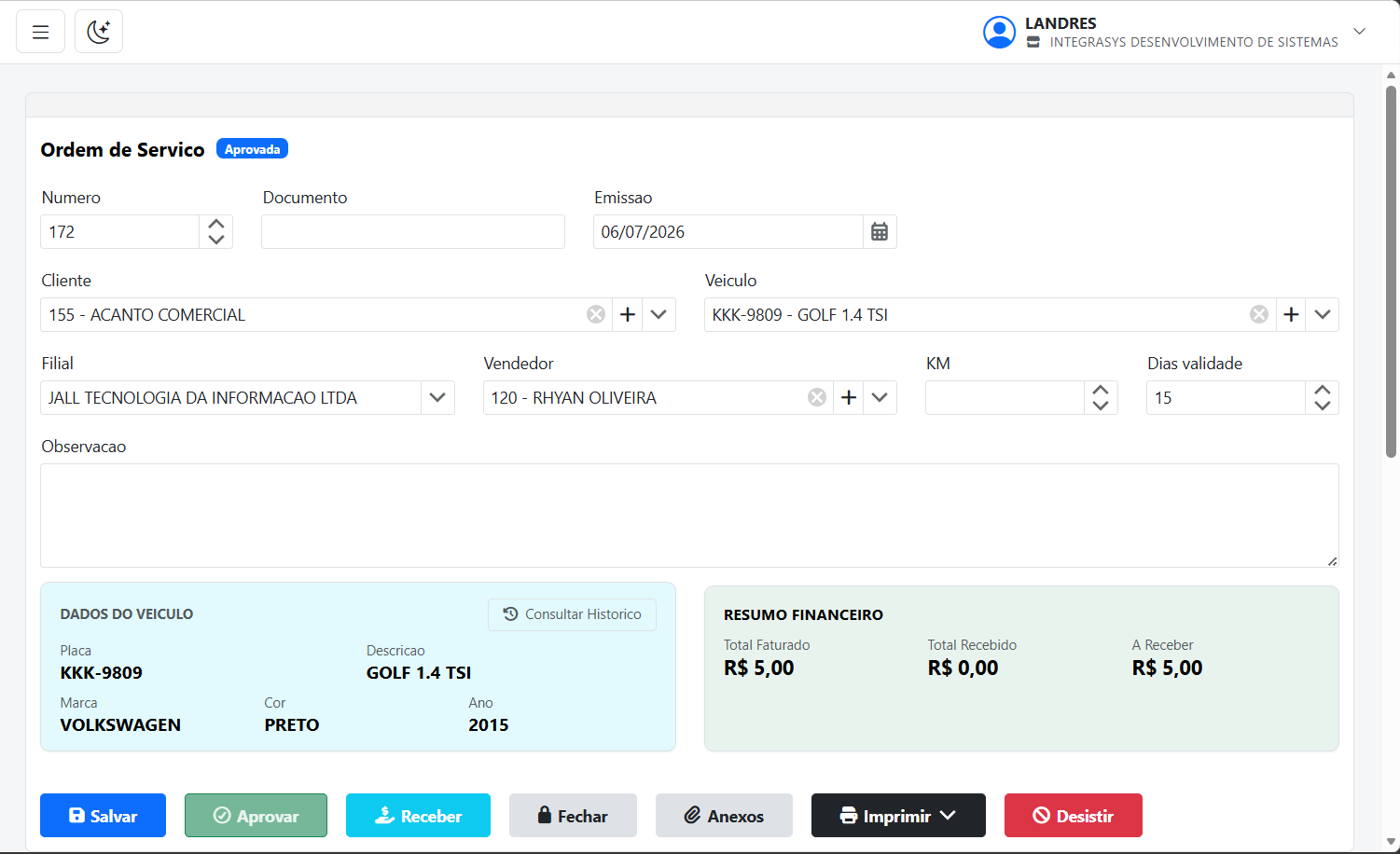Open the Imprimir dropdown button
Viewport: 1400px width, 854px height.
tap(898, 816)
